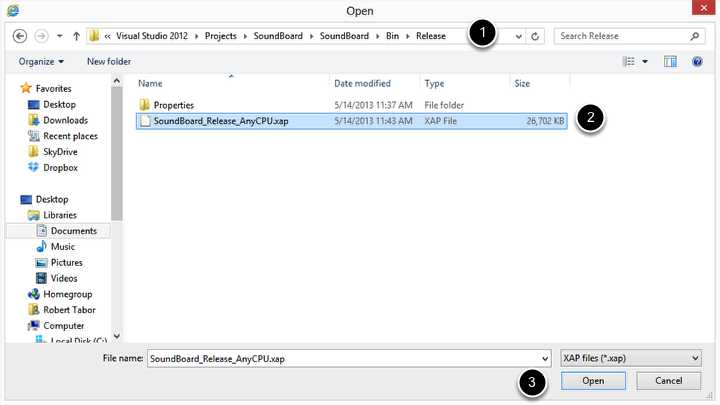720x405 pixels.
Task: Click the Dropbox icon in Favorites
Action: pyautogui.click(x=34, y=168)
